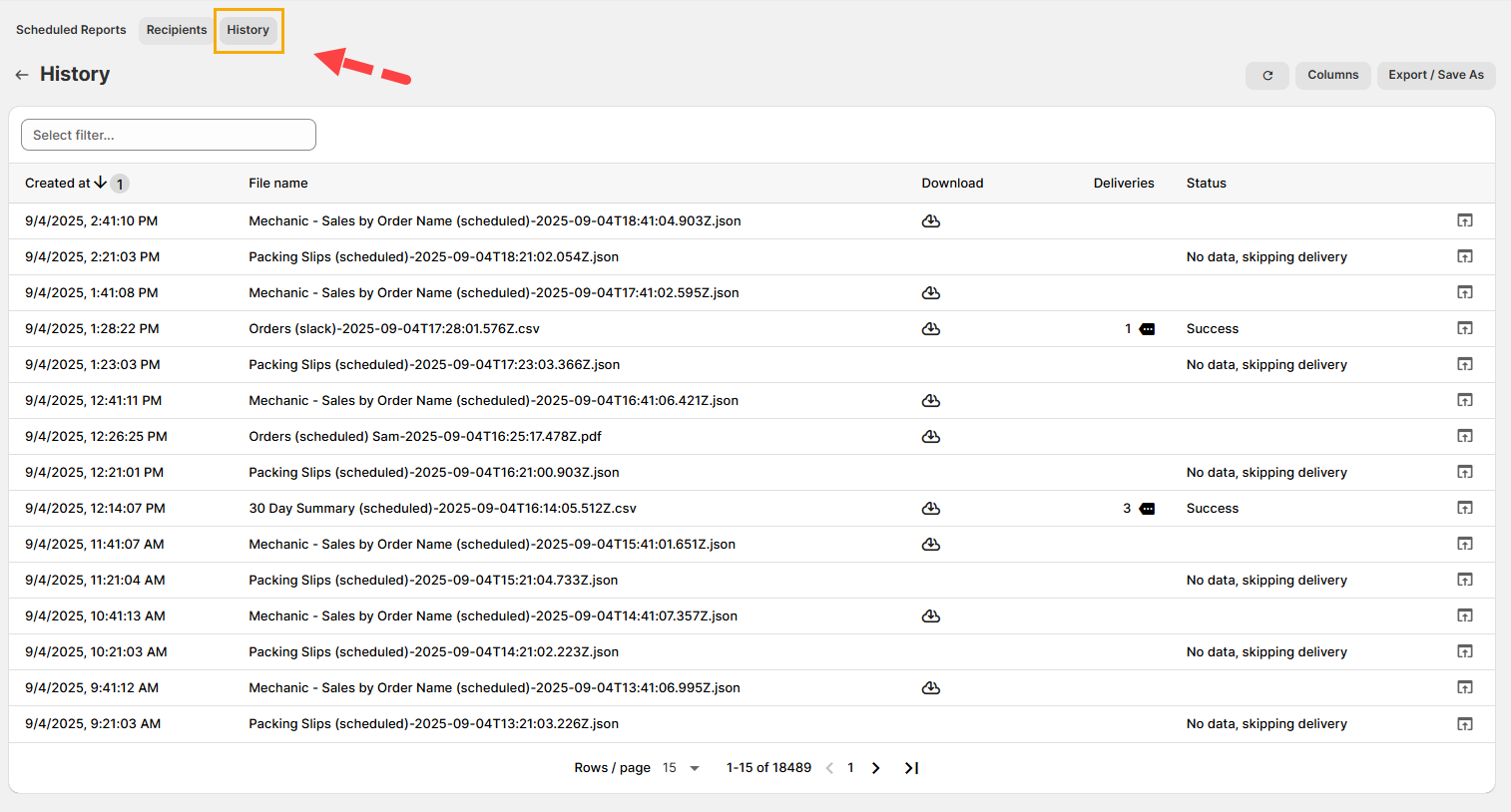Download the Orders (slack) csv file
The width and height of the screenshot is (1511, 812).
930,329
